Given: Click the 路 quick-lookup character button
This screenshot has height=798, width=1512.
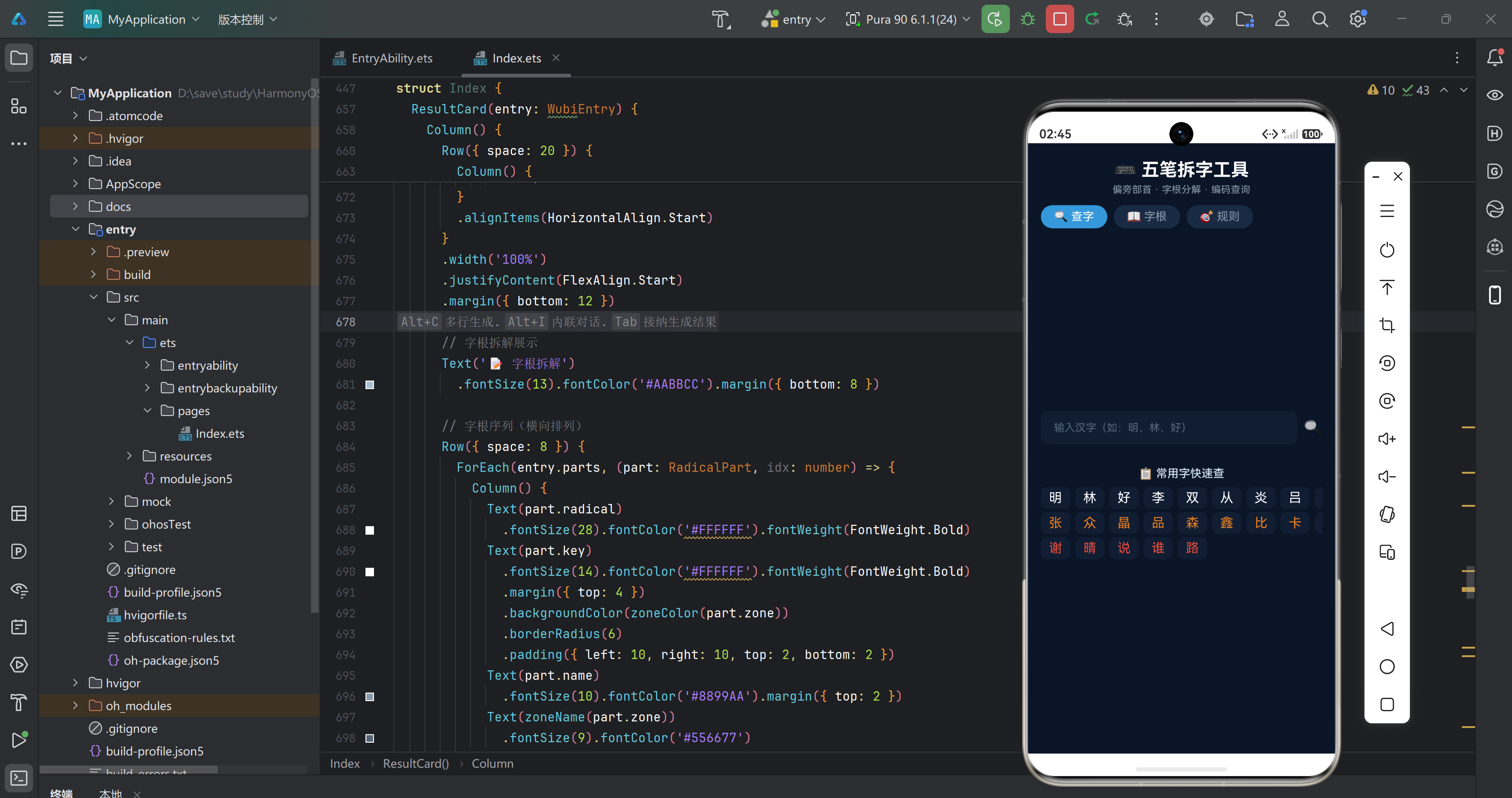Looking at the screenshot, I should 1192,547.
